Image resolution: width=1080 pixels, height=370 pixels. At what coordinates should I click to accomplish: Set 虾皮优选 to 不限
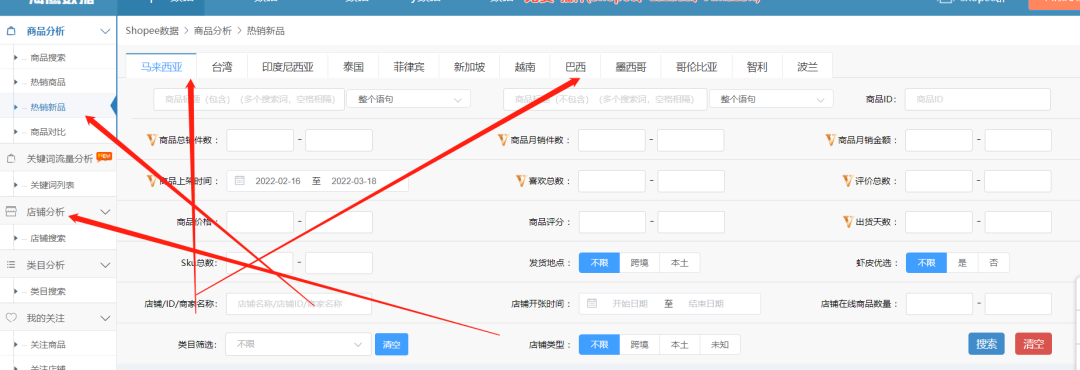pos(926,263)
